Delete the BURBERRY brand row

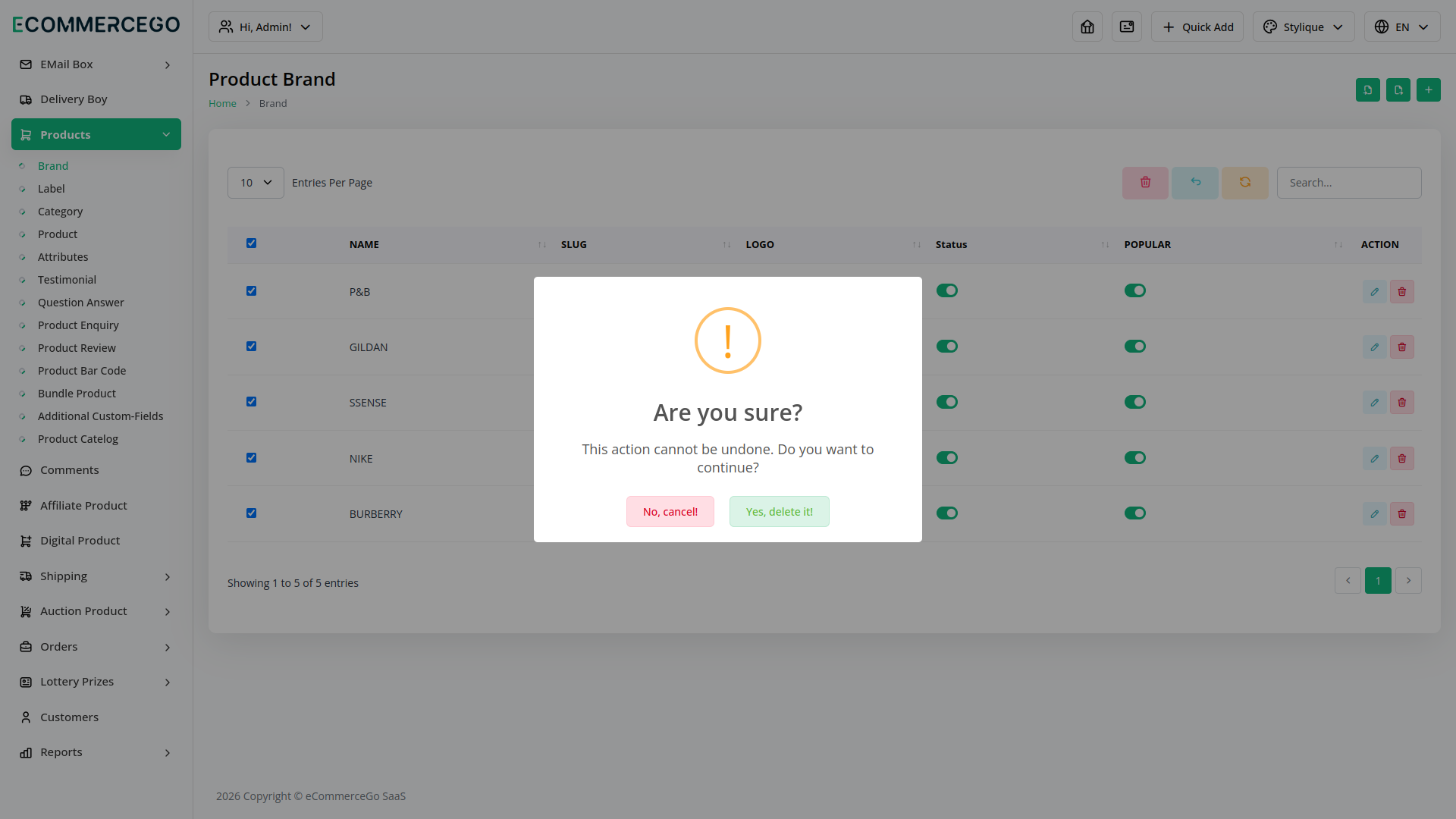coord(1401,514)
